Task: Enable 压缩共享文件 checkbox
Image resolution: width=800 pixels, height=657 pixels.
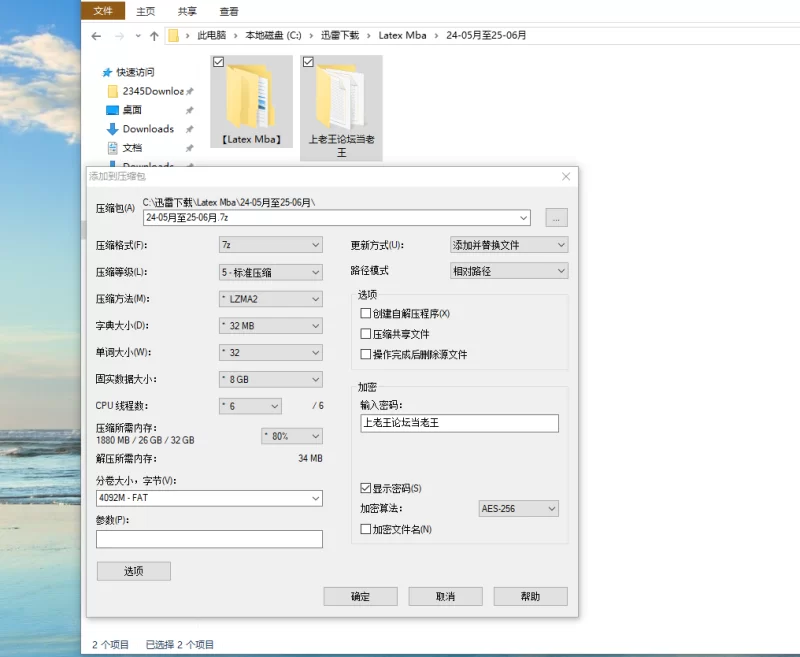Action: (365, 334)
